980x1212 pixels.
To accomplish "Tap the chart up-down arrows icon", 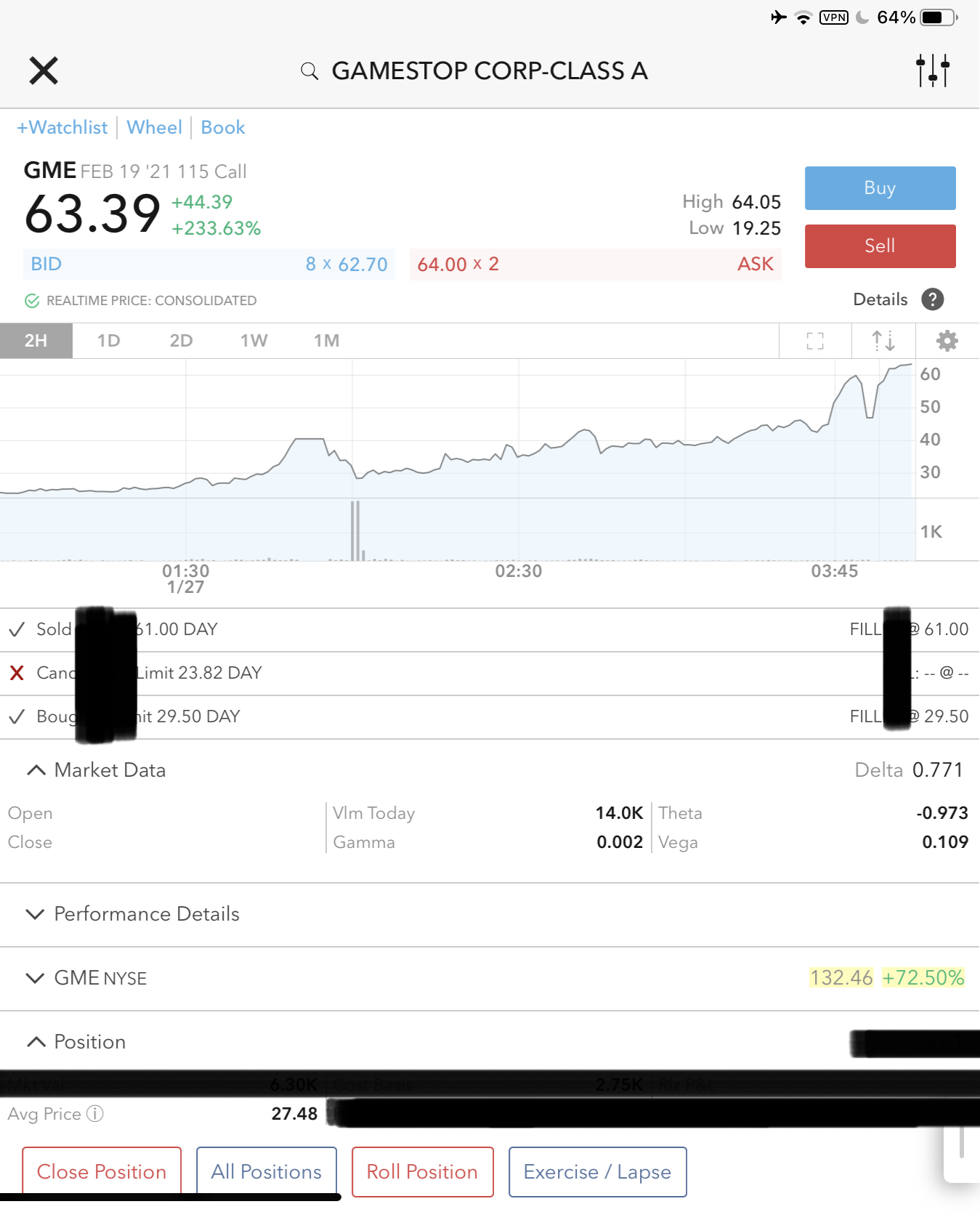I will [x=883, y=341].
